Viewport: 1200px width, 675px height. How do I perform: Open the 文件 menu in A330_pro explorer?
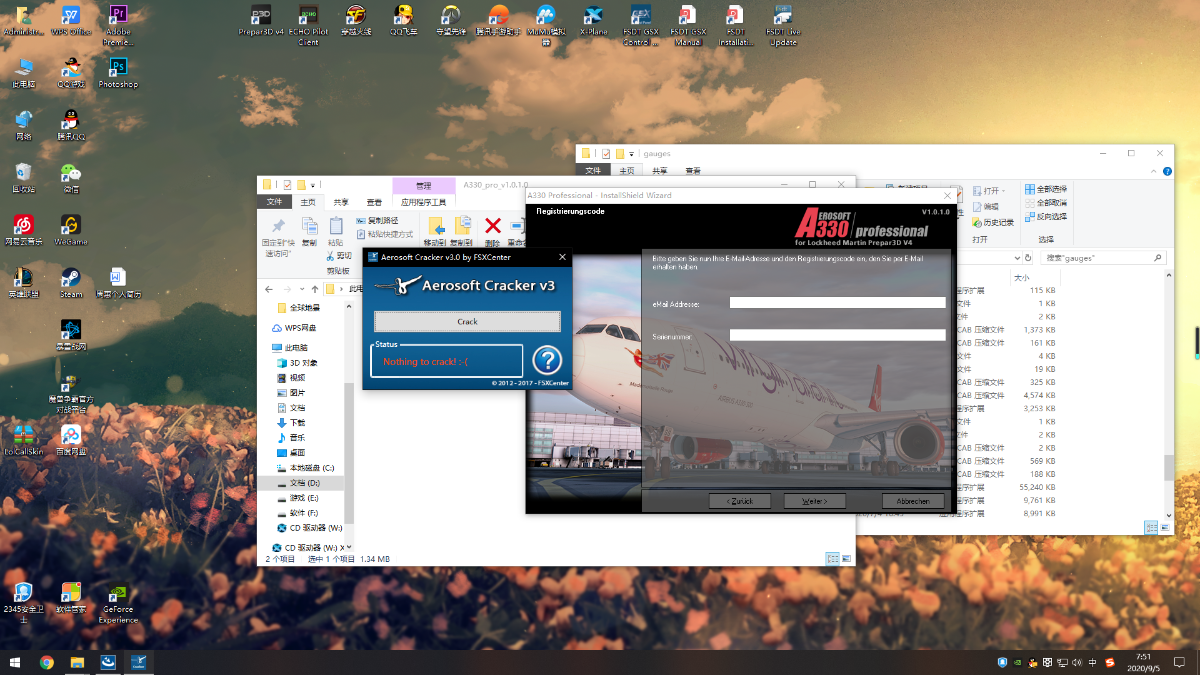(x=276, y=201)
